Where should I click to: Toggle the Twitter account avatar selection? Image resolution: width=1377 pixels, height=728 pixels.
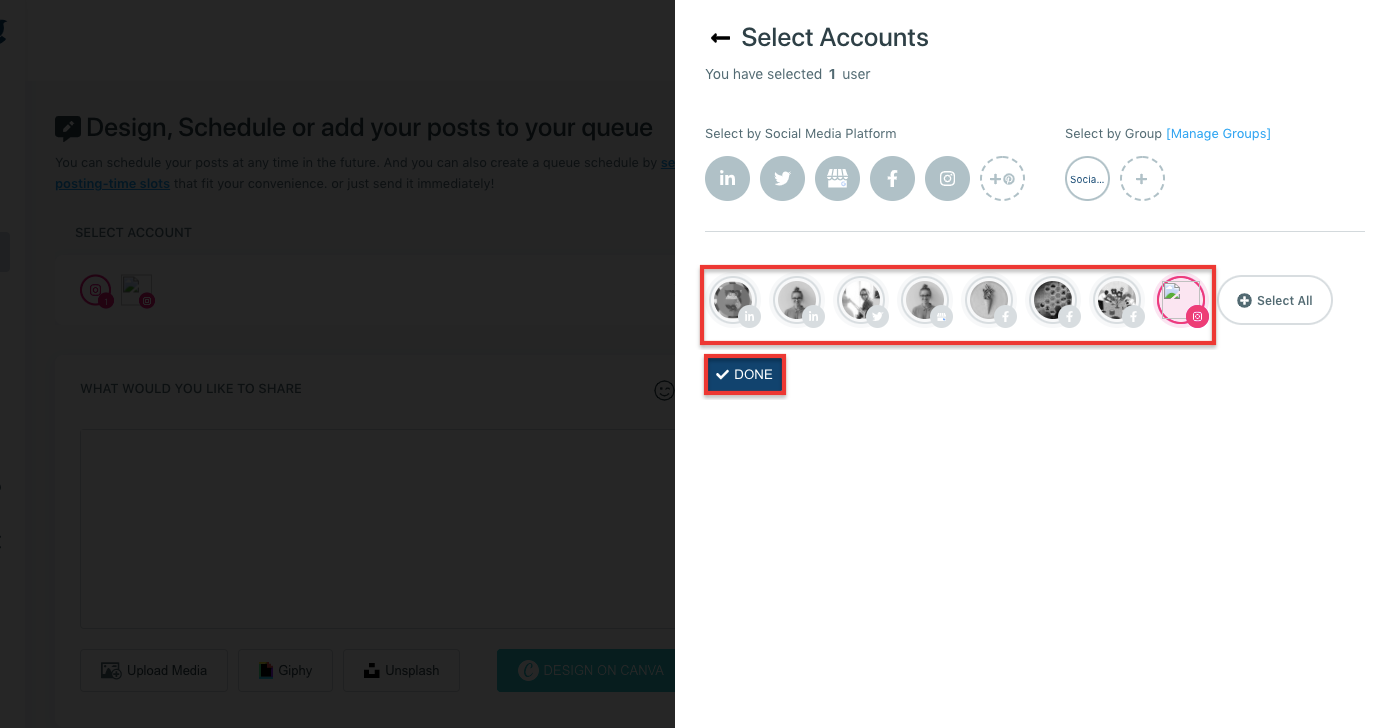[862, 299]
